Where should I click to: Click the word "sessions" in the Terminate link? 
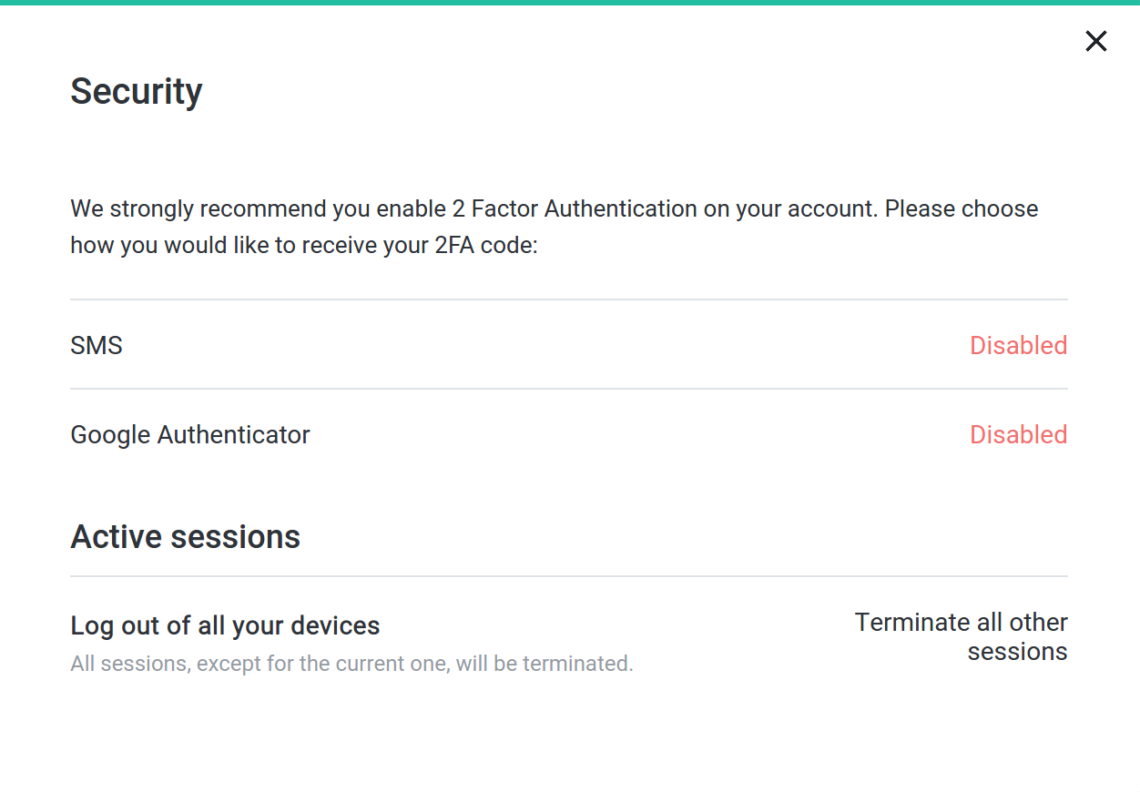1017,652
